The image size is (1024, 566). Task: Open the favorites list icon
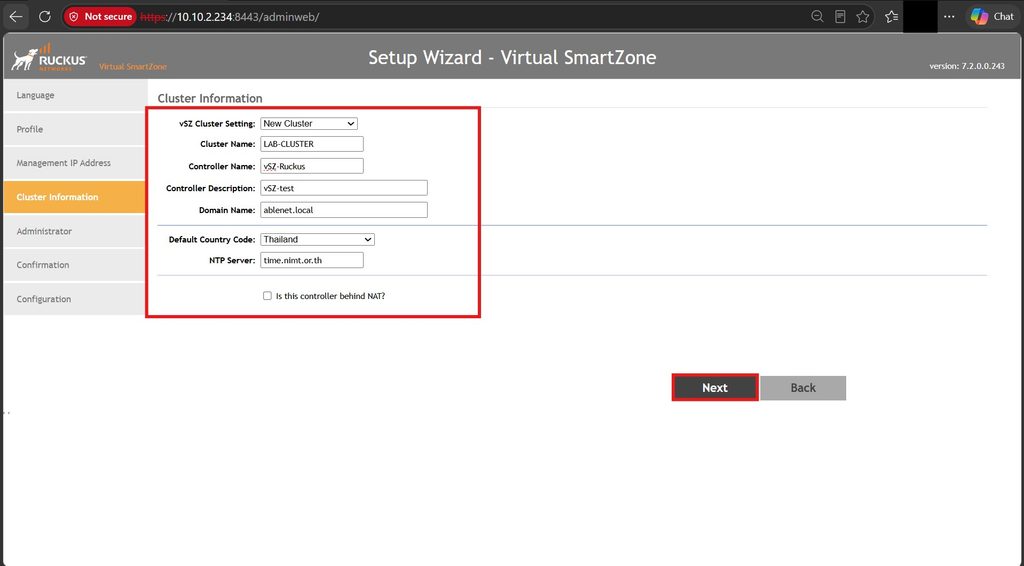[891, 17]
